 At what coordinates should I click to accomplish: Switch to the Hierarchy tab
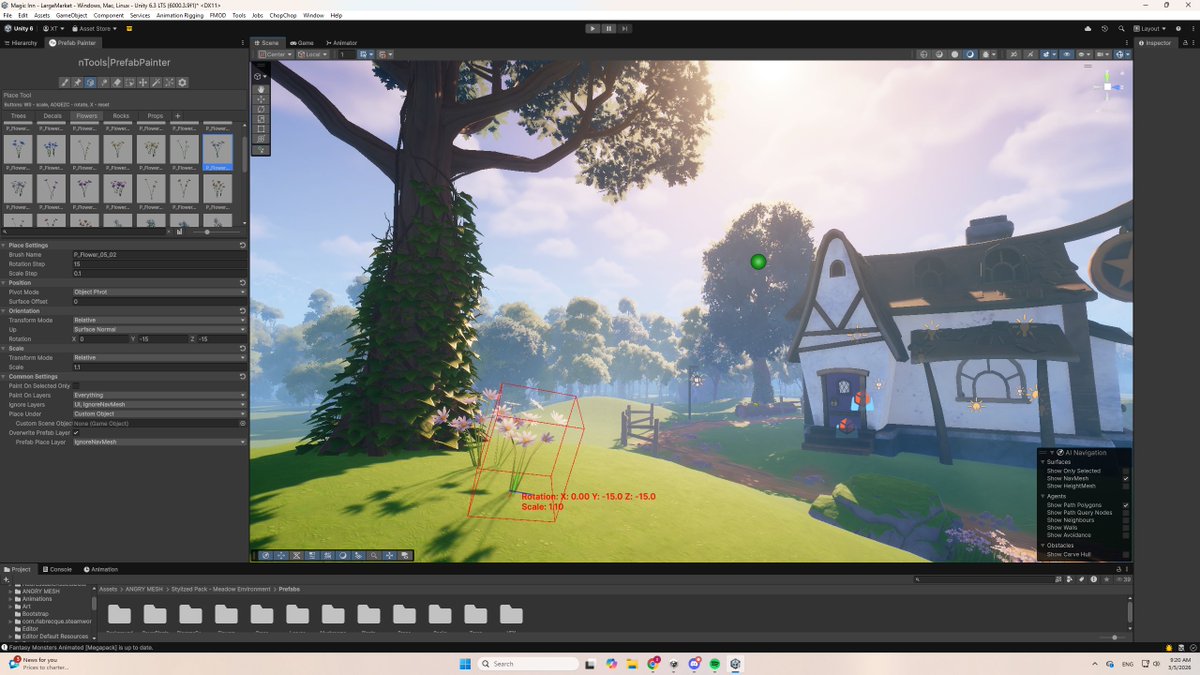21,43
